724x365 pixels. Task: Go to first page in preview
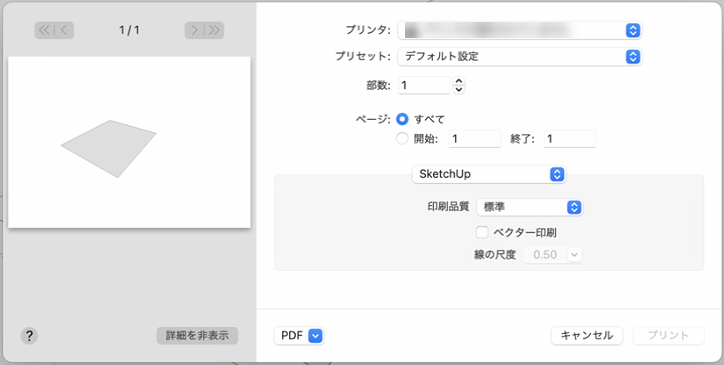45,30
